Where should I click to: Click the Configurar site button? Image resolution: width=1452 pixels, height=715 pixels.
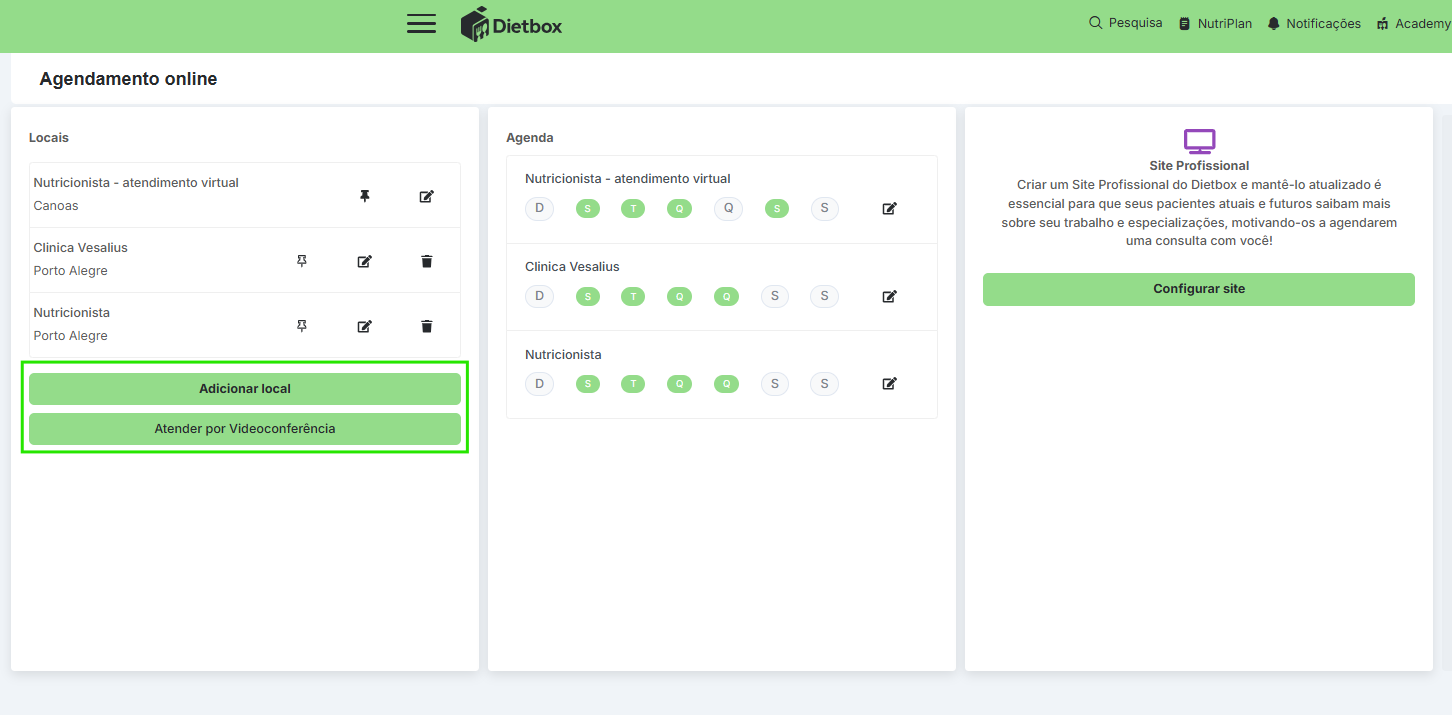click(1199, 289)
